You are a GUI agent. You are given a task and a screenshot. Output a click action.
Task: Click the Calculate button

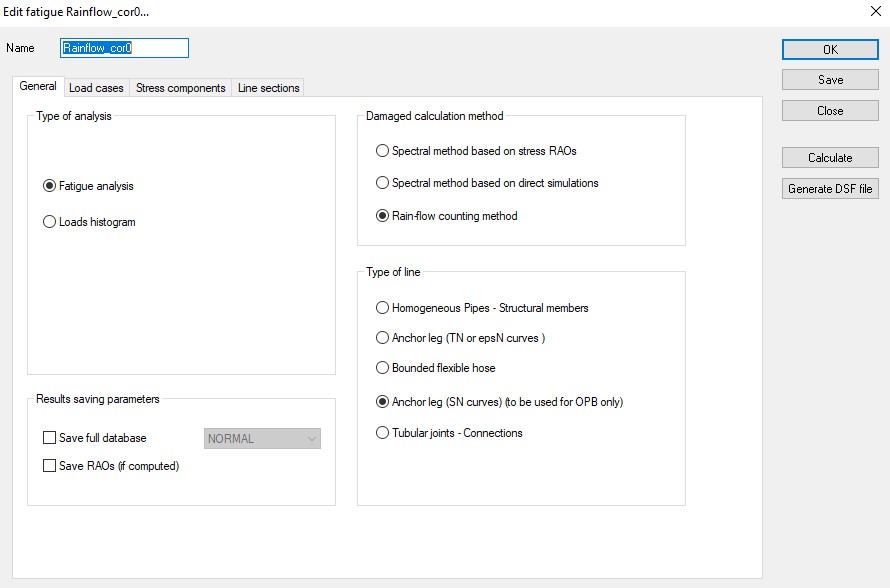[x=830, y=158]
